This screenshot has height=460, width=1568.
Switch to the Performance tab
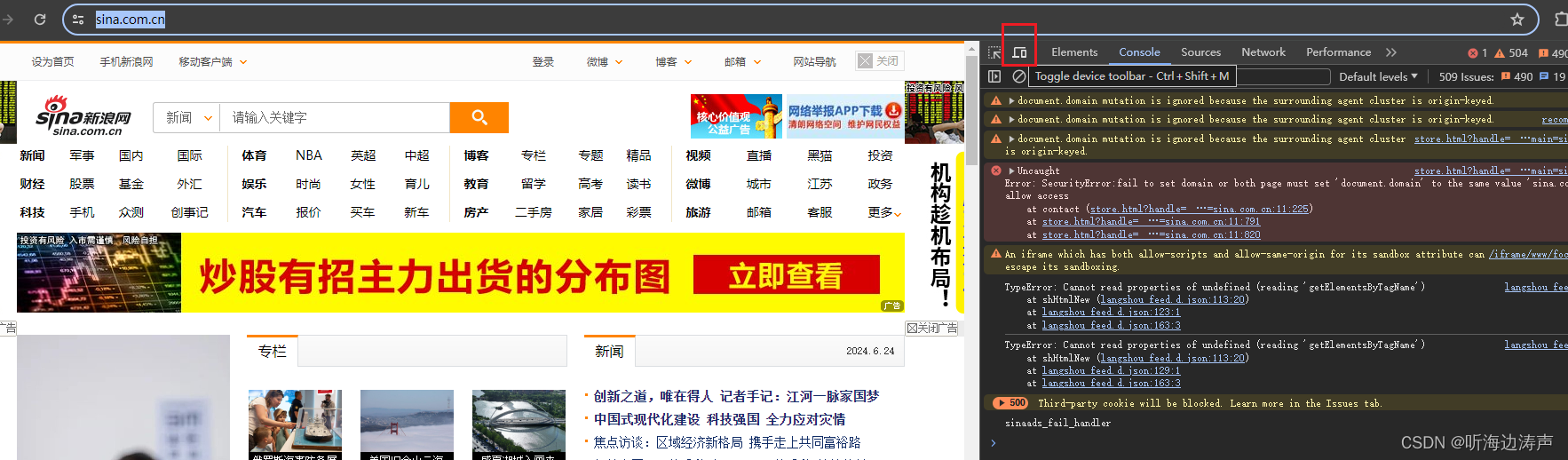[1338, 52]
